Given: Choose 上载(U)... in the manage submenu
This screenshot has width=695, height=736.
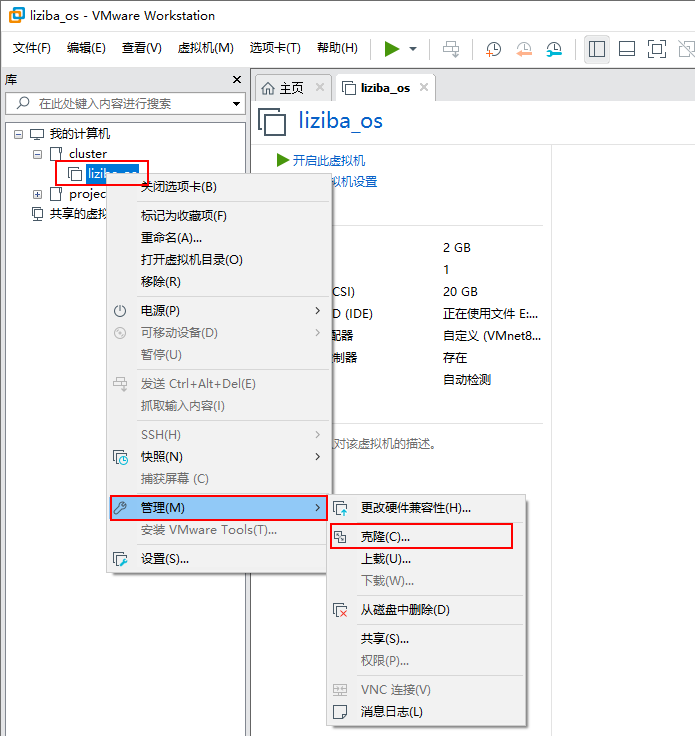Looking at the screenshot, I should [426, 559].
